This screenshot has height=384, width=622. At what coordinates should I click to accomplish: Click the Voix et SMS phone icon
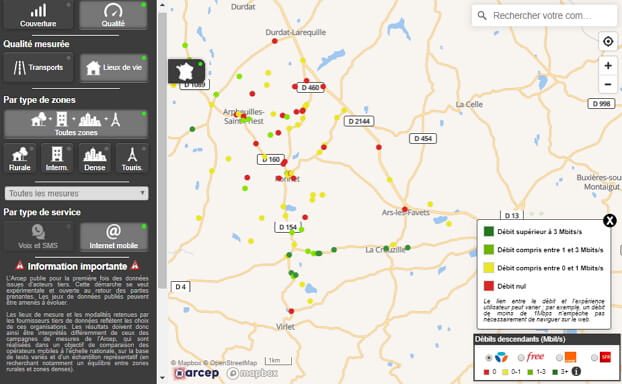(38, 232)
